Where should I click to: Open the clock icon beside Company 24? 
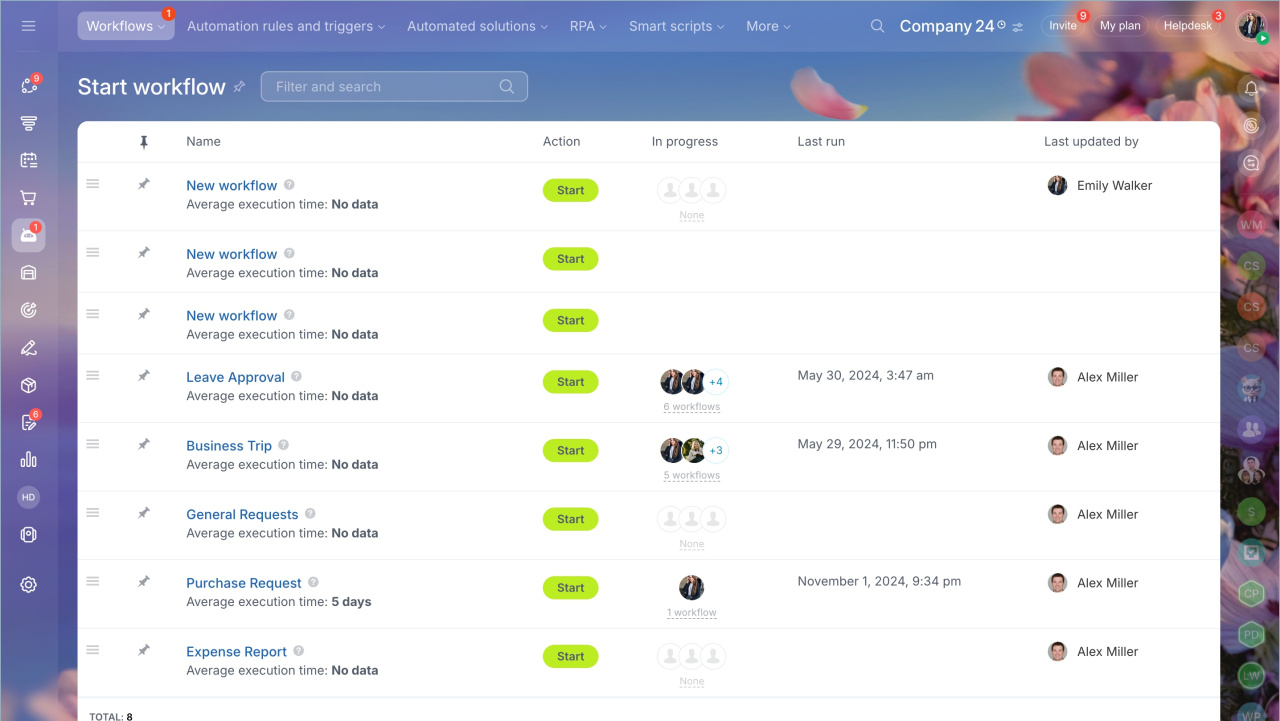pyautogui.click(x=1002, y=24)
